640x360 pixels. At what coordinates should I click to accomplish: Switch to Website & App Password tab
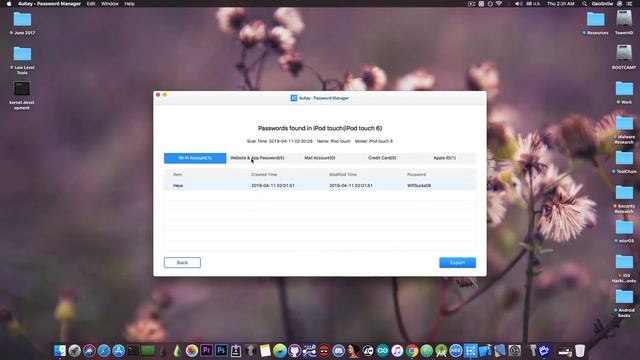257,158
